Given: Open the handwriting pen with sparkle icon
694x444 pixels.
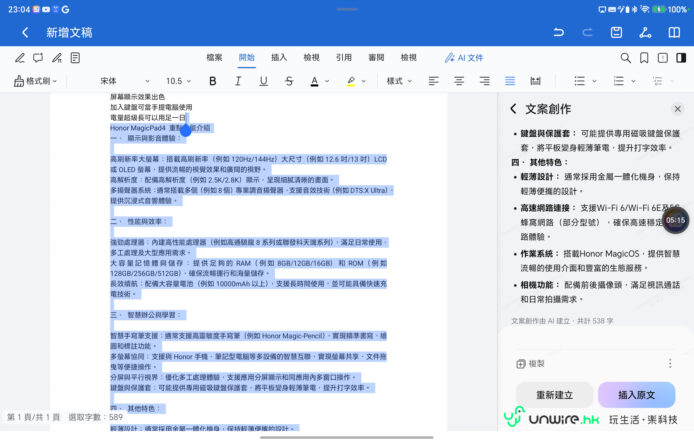Looking at the screenshot, I should pyautogui.click(x=57, y=58).
